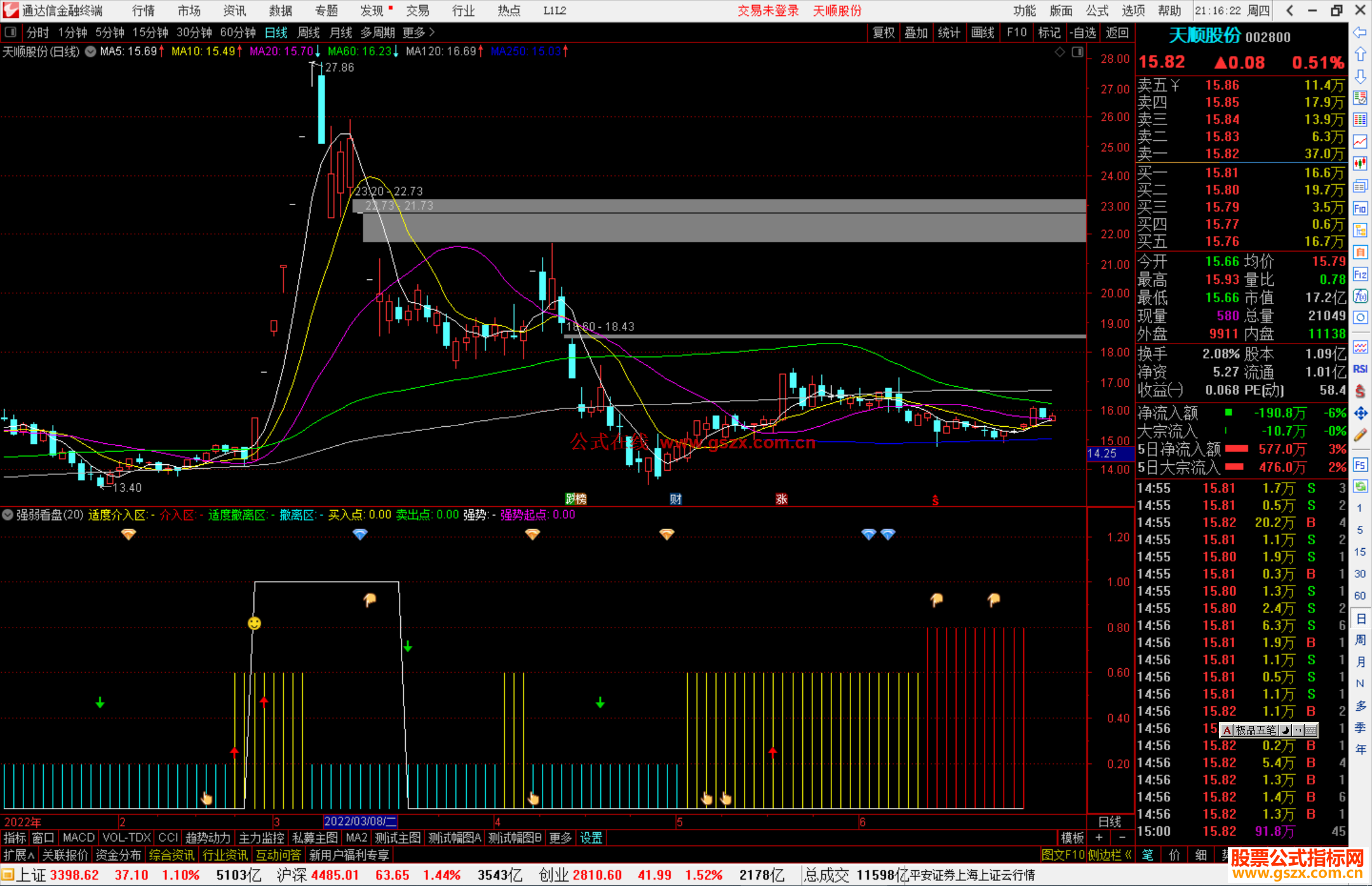This screenshot has width=1372, height=886.
Task: Click the 叠加 overlay button
Action: 916,32
